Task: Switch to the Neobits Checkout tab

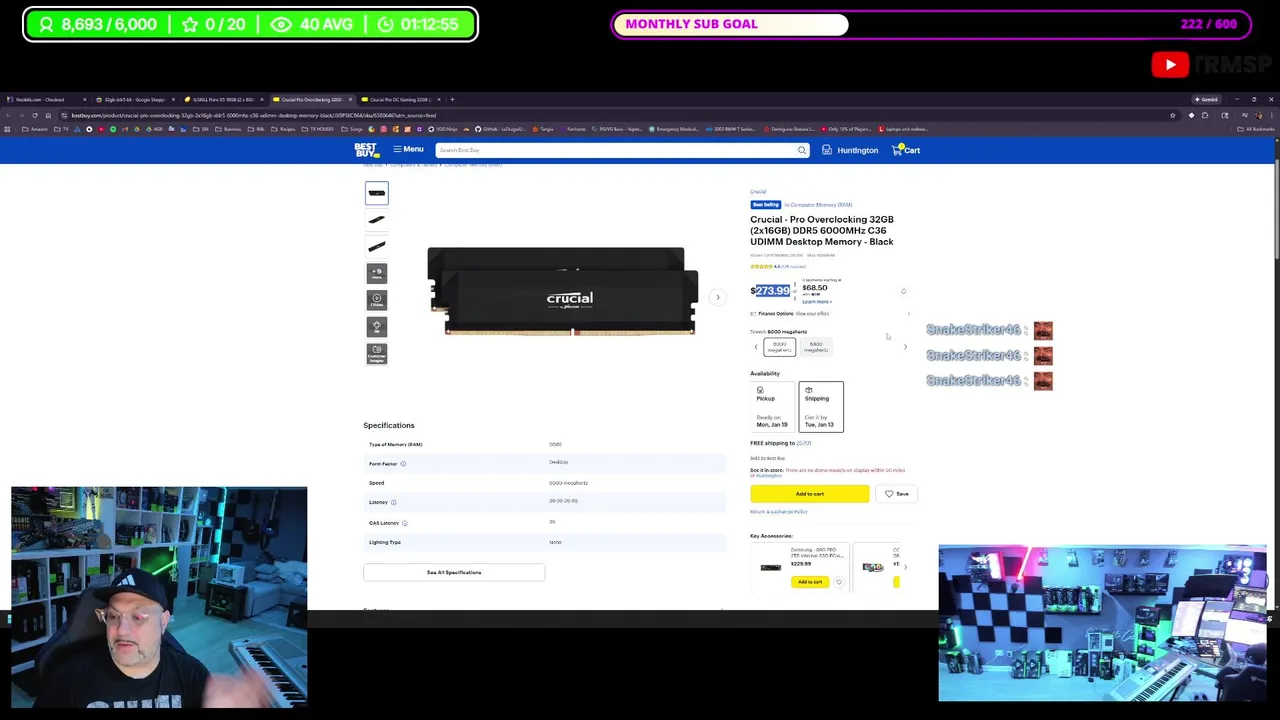Action: [45, 99]
